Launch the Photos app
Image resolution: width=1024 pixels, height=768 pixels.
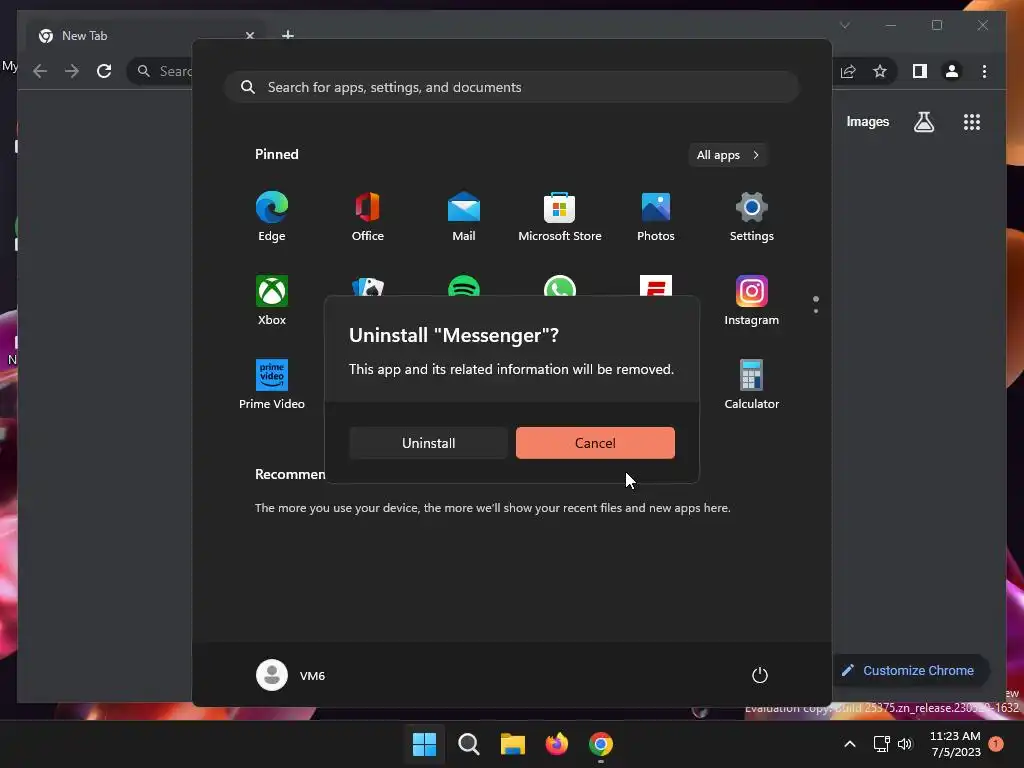click(656, 216)
